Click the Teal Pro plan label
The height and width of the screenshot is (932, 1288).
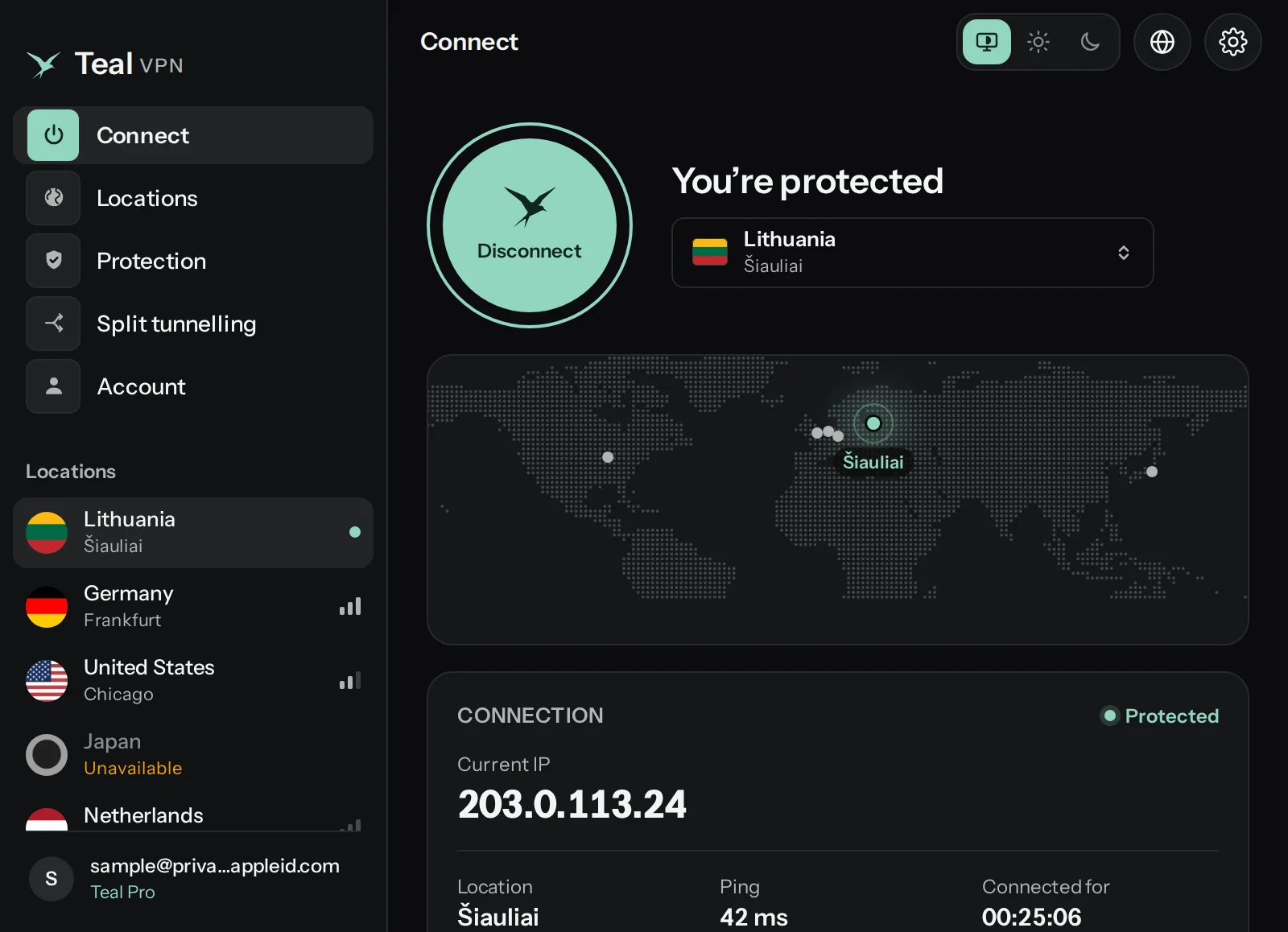click(x=122, y=892)
